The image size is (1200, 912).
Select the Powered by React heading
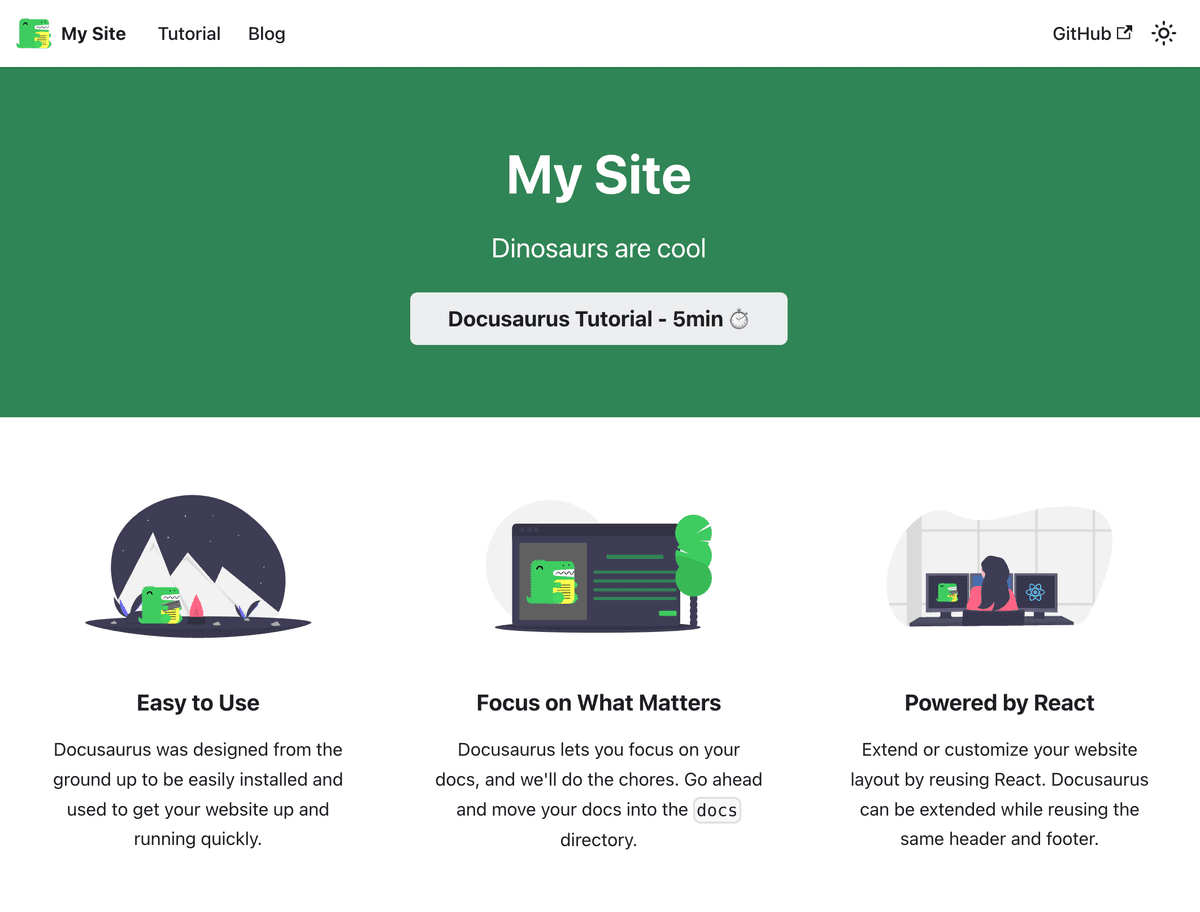coord(999,703)
